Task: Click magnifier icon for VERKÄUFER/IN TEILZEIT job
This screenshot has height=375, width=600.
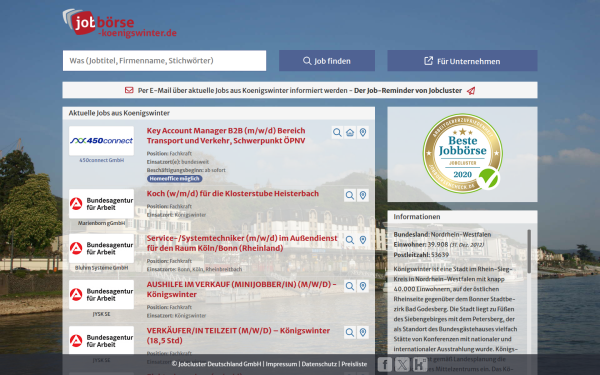Action: point(350,333)
